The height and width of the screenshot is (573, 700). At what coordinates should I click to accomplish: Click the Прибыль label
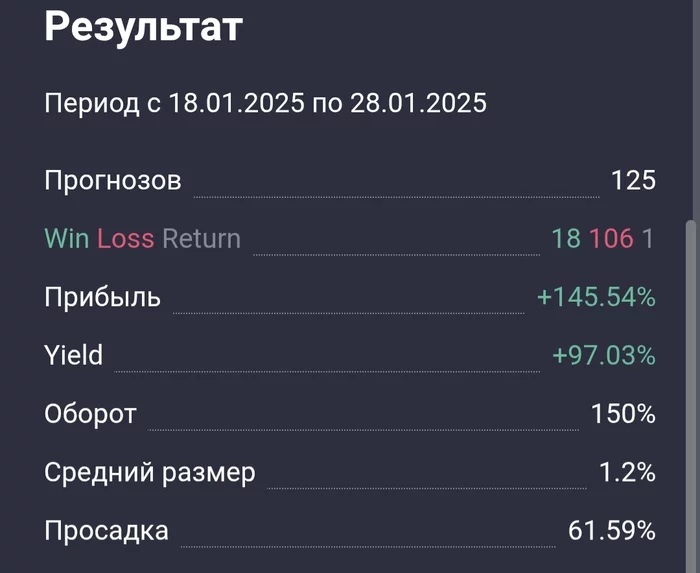click(102, 297)
